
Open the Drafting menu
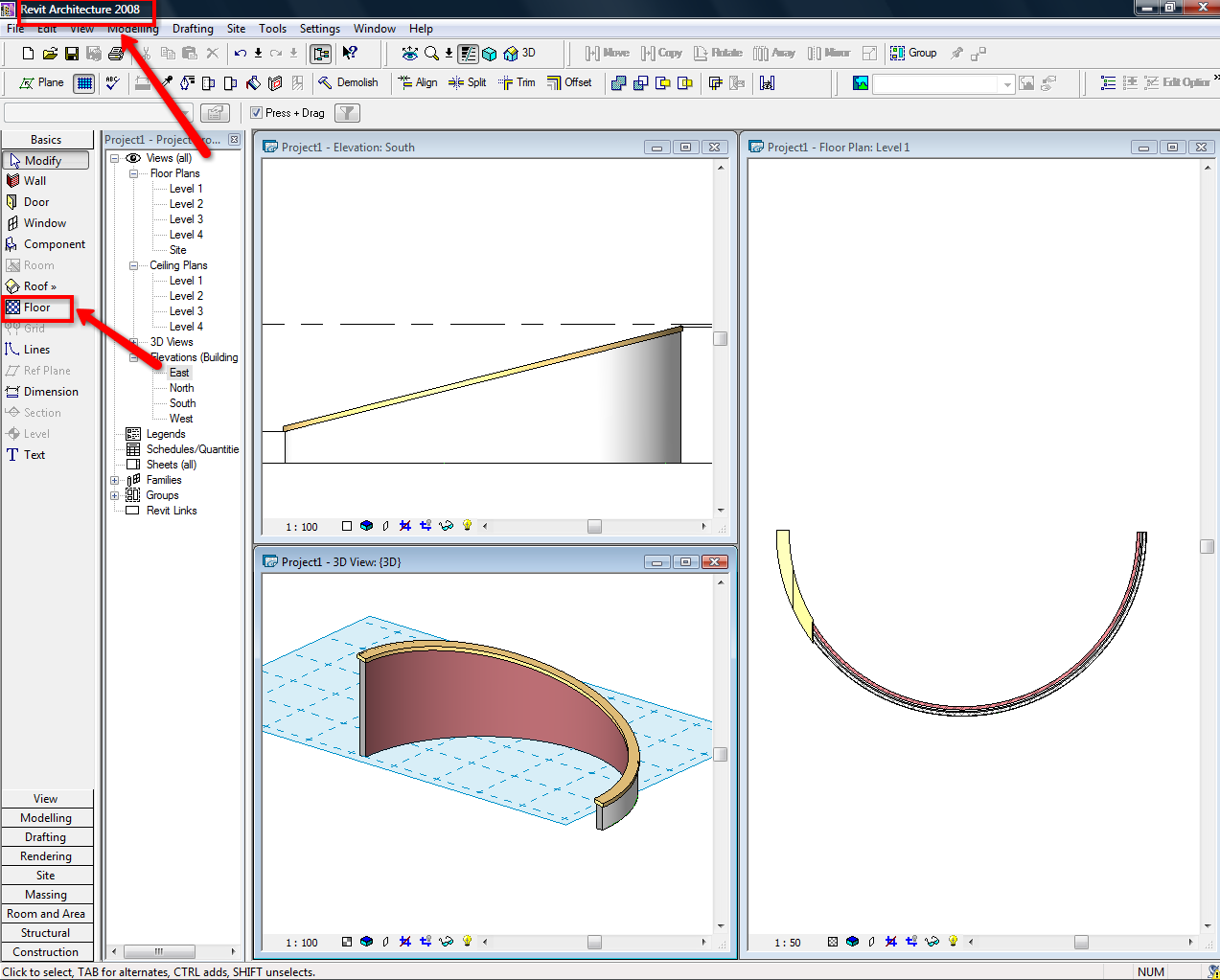tap(193, 29)
